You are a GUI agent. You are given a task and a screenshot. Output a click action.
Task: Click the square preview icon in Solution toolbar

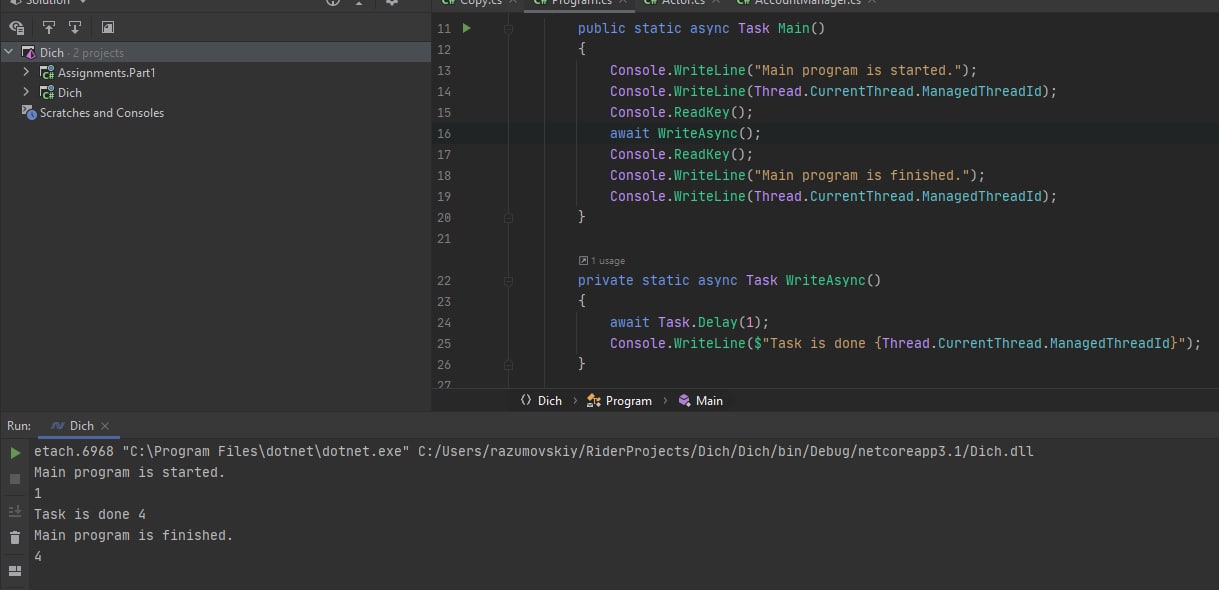(108, 28)
